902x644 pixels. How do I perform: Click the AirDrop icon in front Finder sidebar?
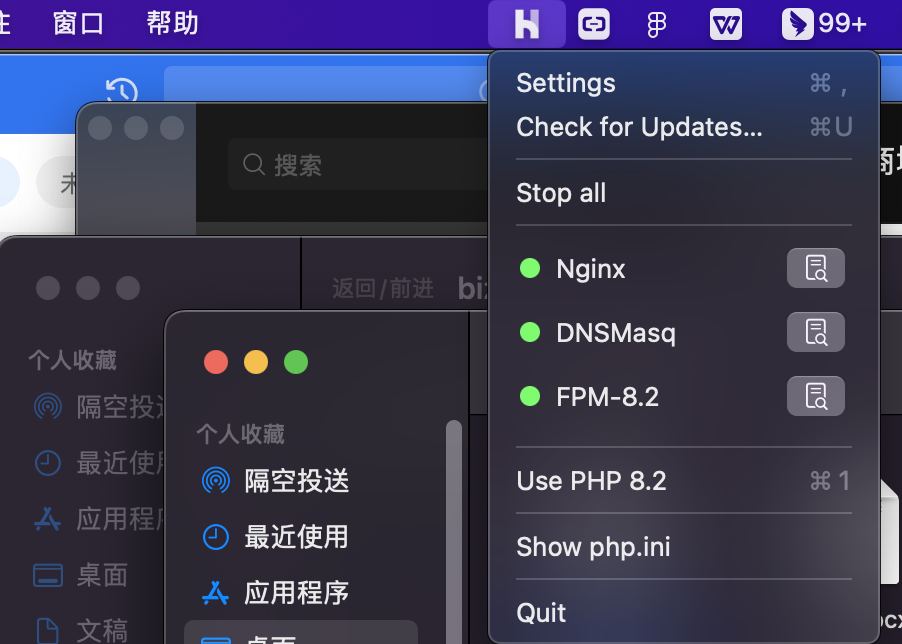pos(216,480)
